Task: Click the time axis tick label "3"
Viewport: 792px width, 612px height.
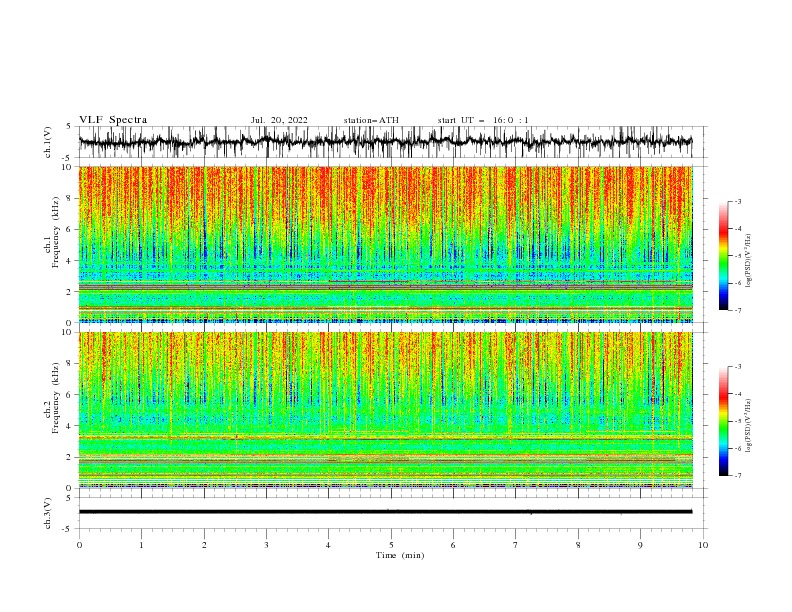Action: (x=266, y=545)
